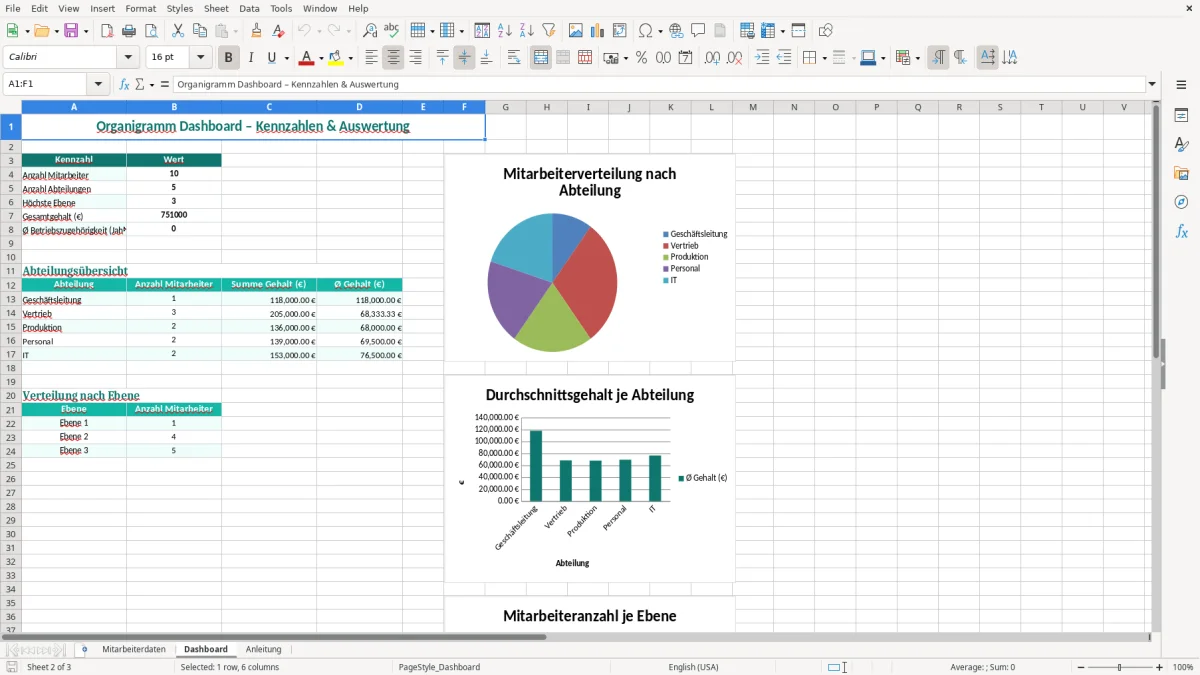1200x675 pixels.
Task: Format cells as date
Action: point(685,58)
